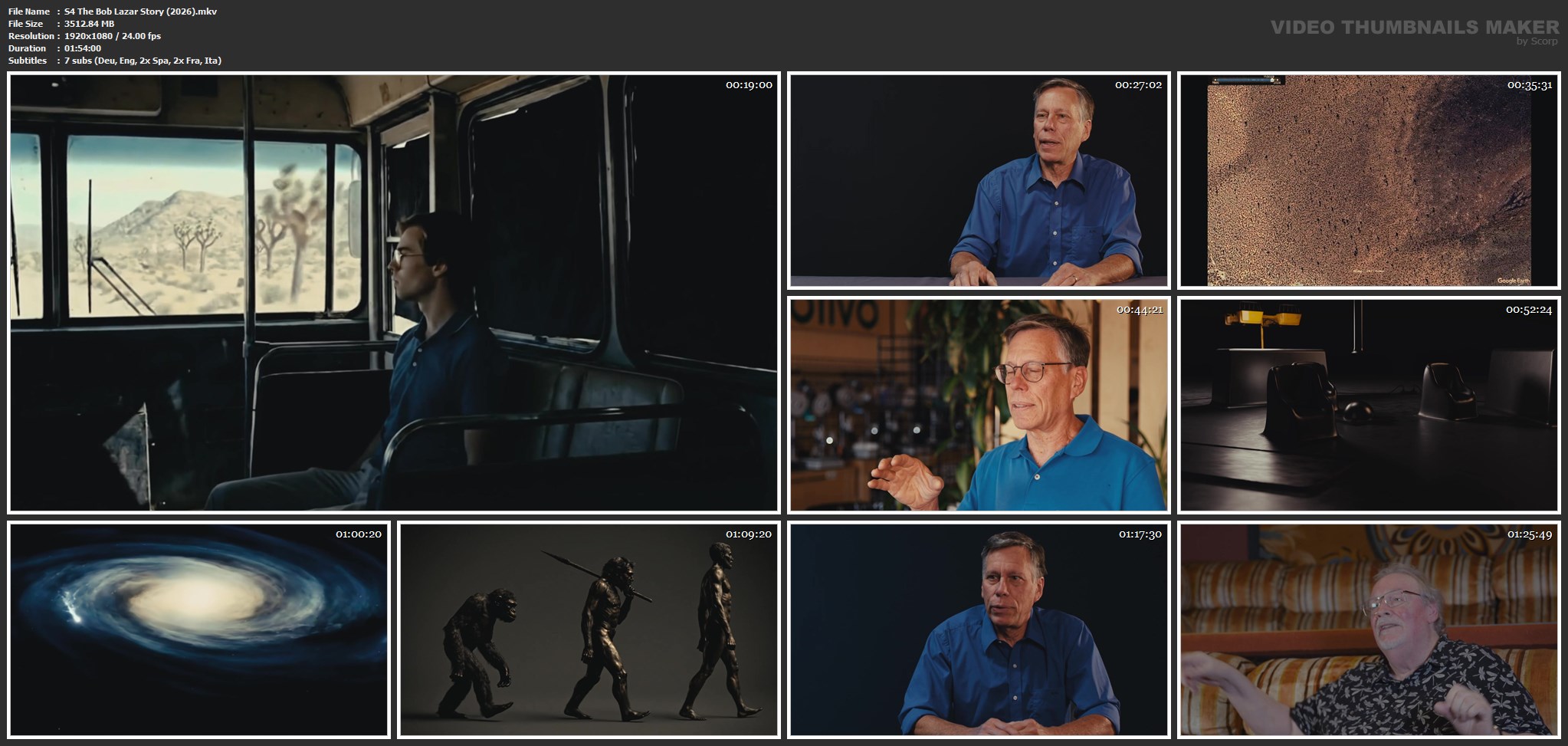This screenshot has height=746, width=1568.
Task: Click the subtitles info line in header
Action: point(143,61)
